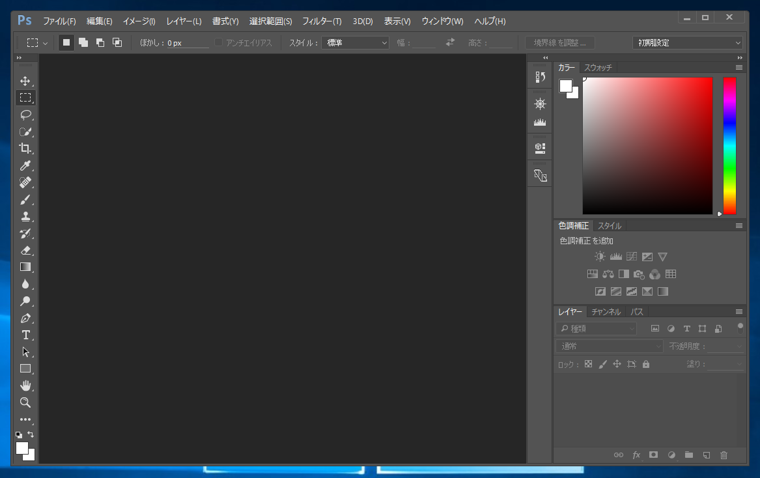Select the Pen tool
760x478 pixels.
click(x=25, y=318)
